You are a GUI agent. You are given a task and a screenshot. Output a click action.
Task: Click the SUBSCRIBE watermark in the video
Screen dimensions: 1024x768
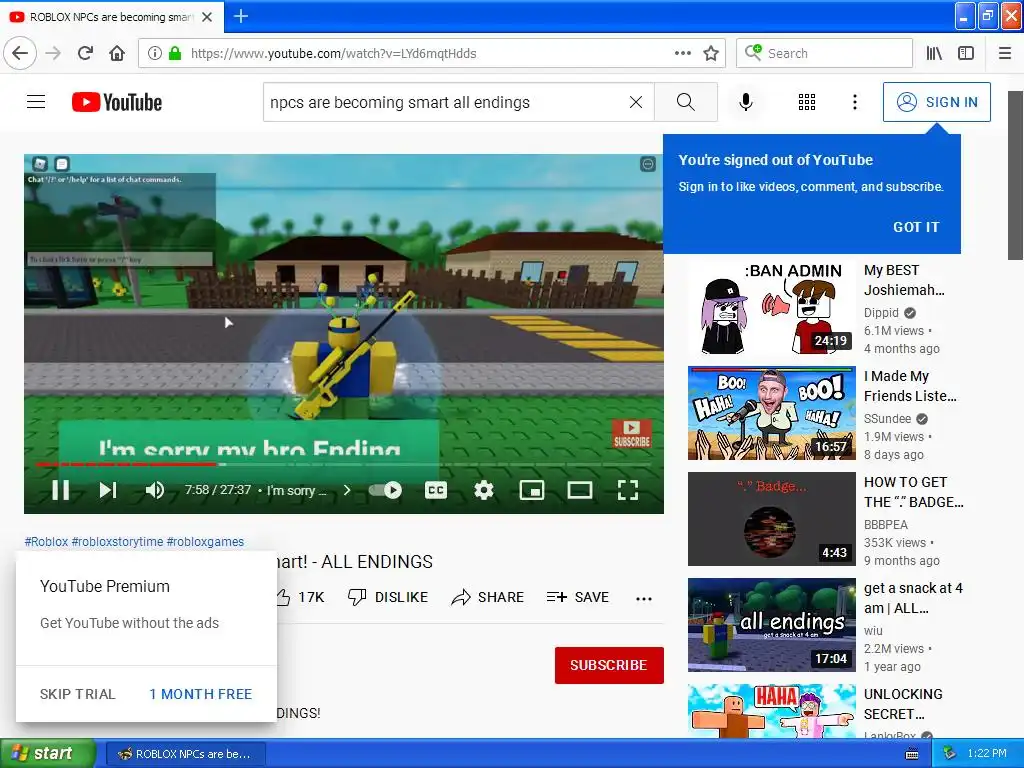[x=632, y=434]
